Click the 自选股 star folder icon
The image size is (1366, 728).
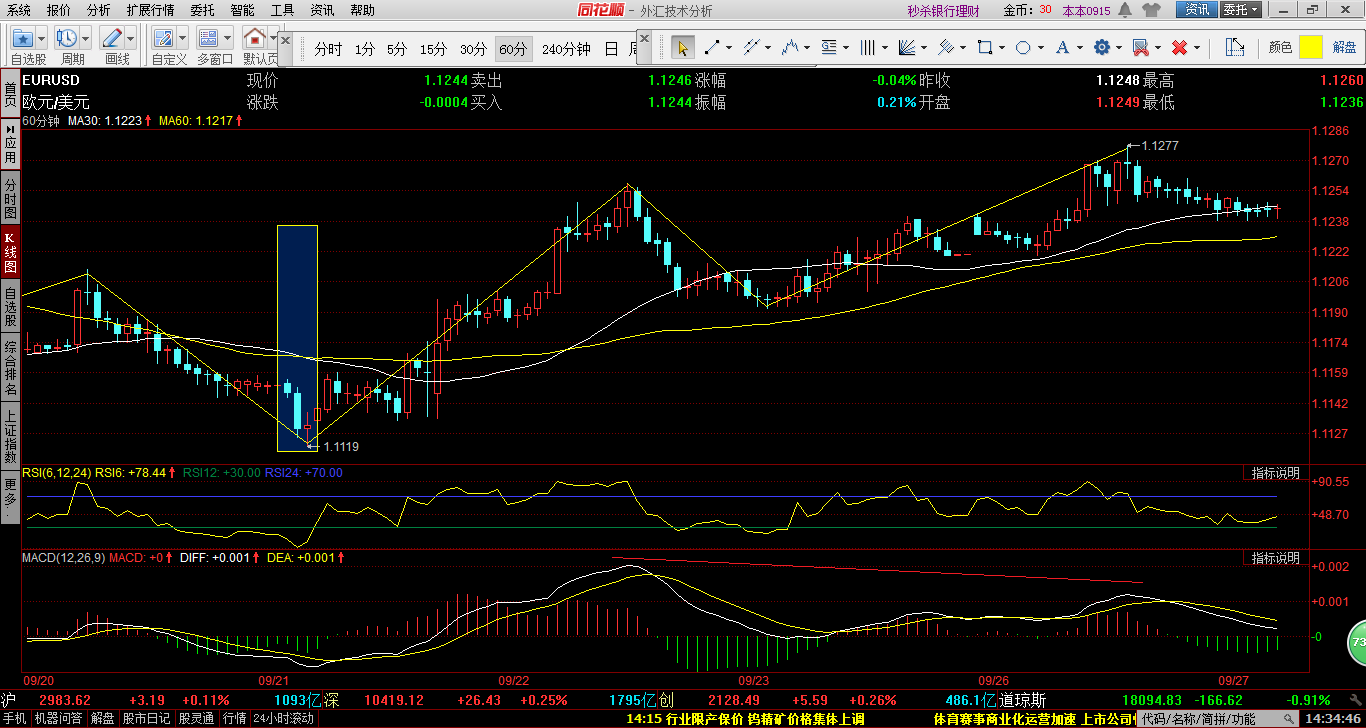(x=22, y=39)
